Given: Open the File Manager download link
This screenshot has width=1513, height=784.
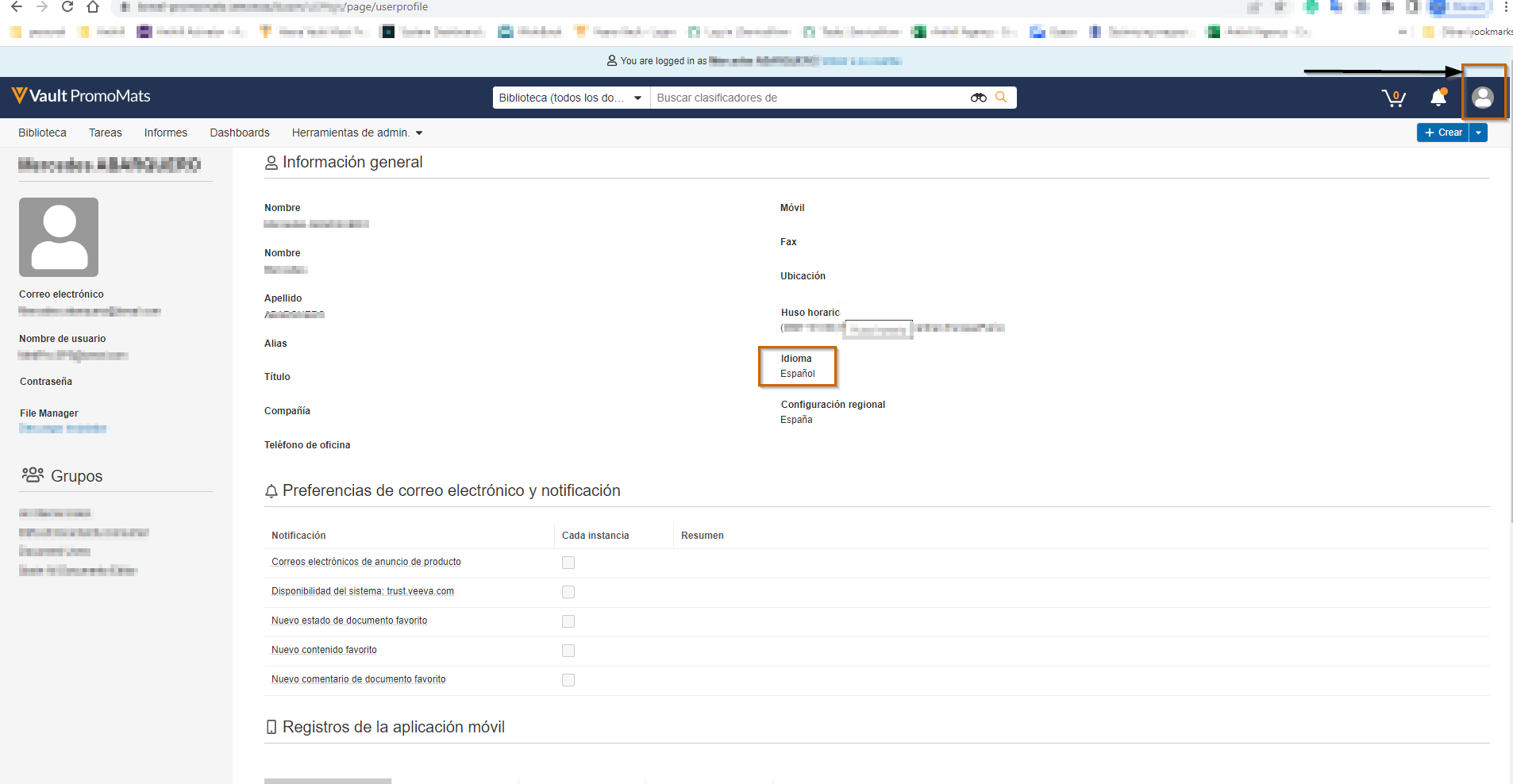Looking at the screenshot, I should point(63,429).
